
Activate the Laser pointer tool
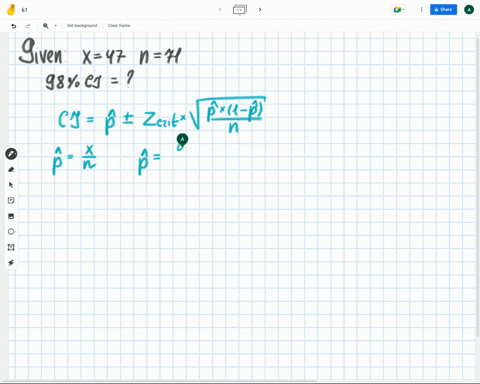point(11,263)
